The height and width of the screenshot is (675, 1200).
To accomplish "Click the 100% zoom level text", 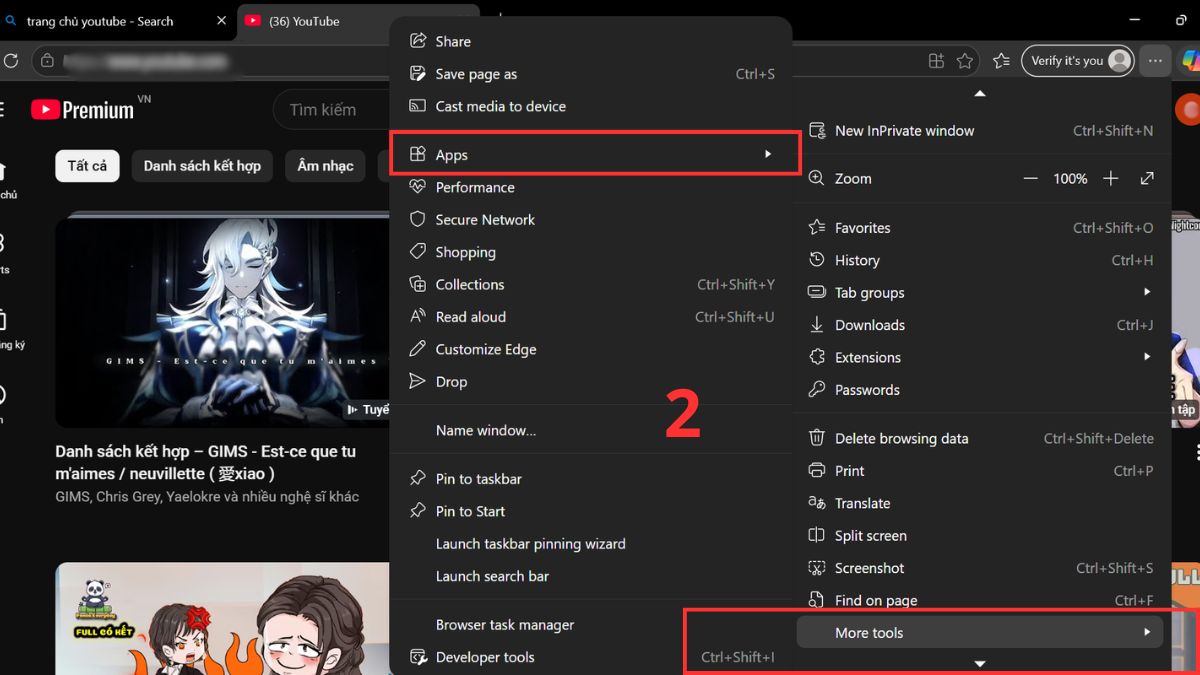I will (1070, 178).
